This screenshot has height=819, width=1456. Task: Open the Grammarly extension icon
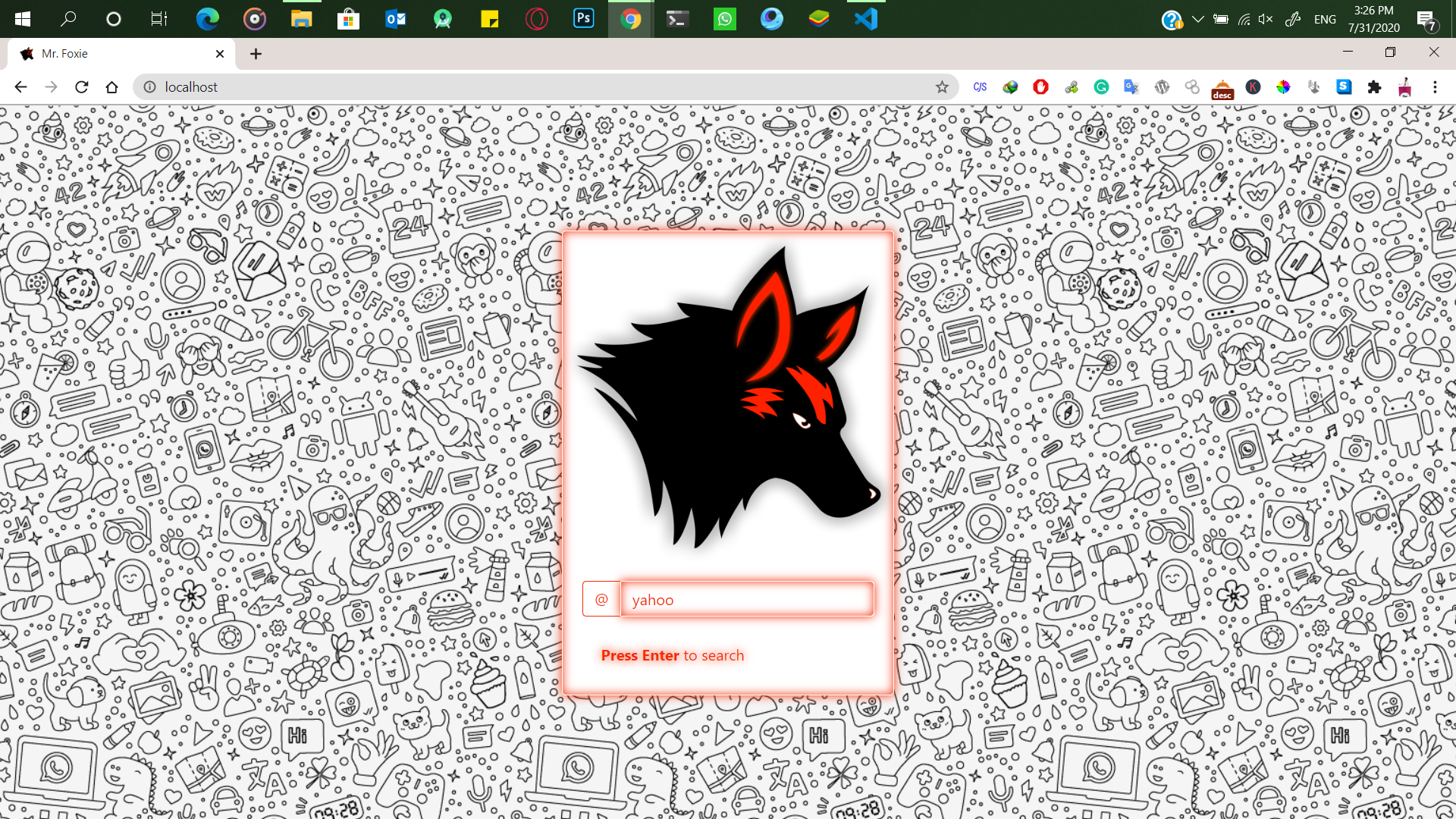(x=1101, y=87)
